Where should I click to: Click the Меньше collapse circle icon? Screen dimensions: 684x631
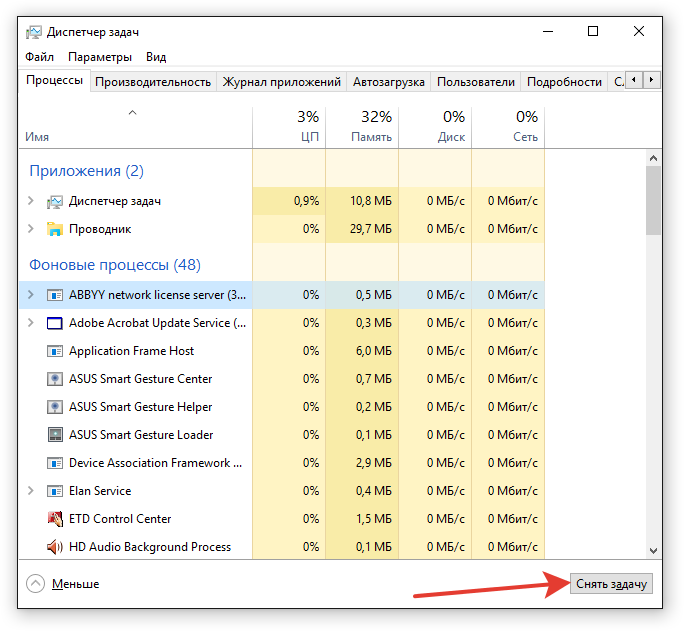35,584
